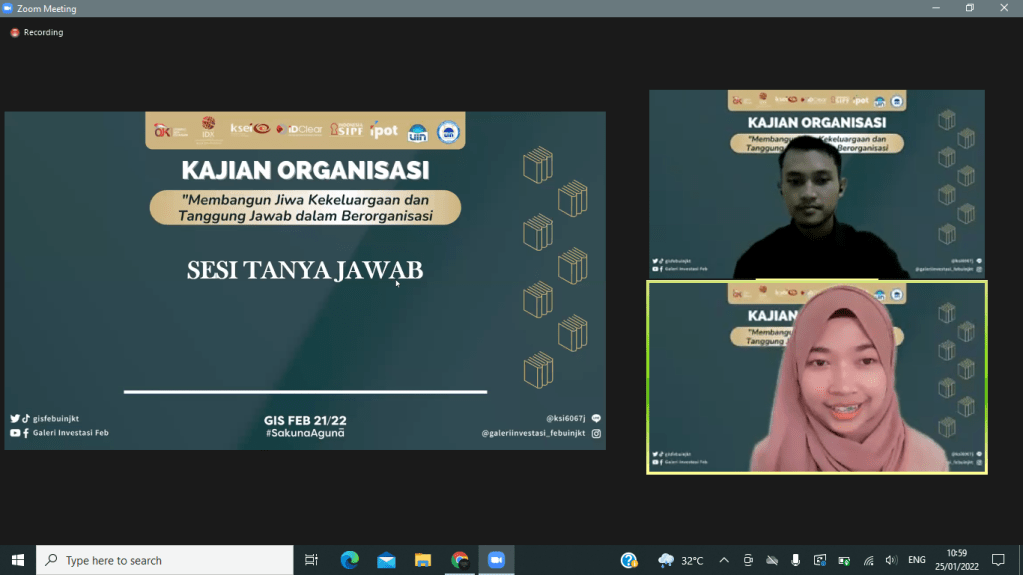Click the 'Type here to search' box

pos(165,560)
